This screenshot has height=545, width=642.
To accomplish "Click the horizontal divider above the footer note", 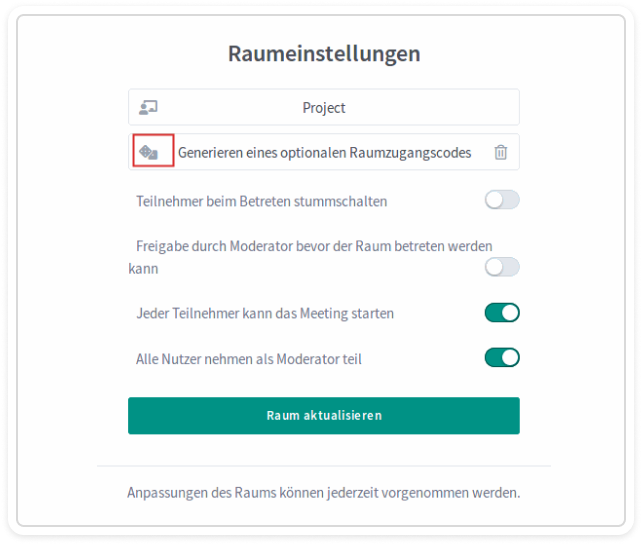I will tap(323, 466).
